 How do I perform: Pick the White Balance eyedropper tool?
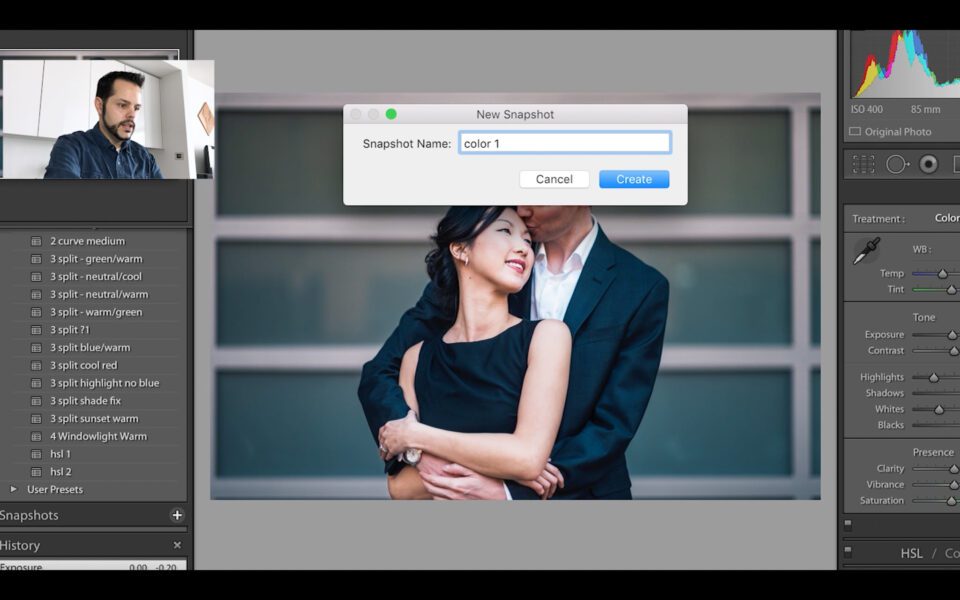(866, 251)
